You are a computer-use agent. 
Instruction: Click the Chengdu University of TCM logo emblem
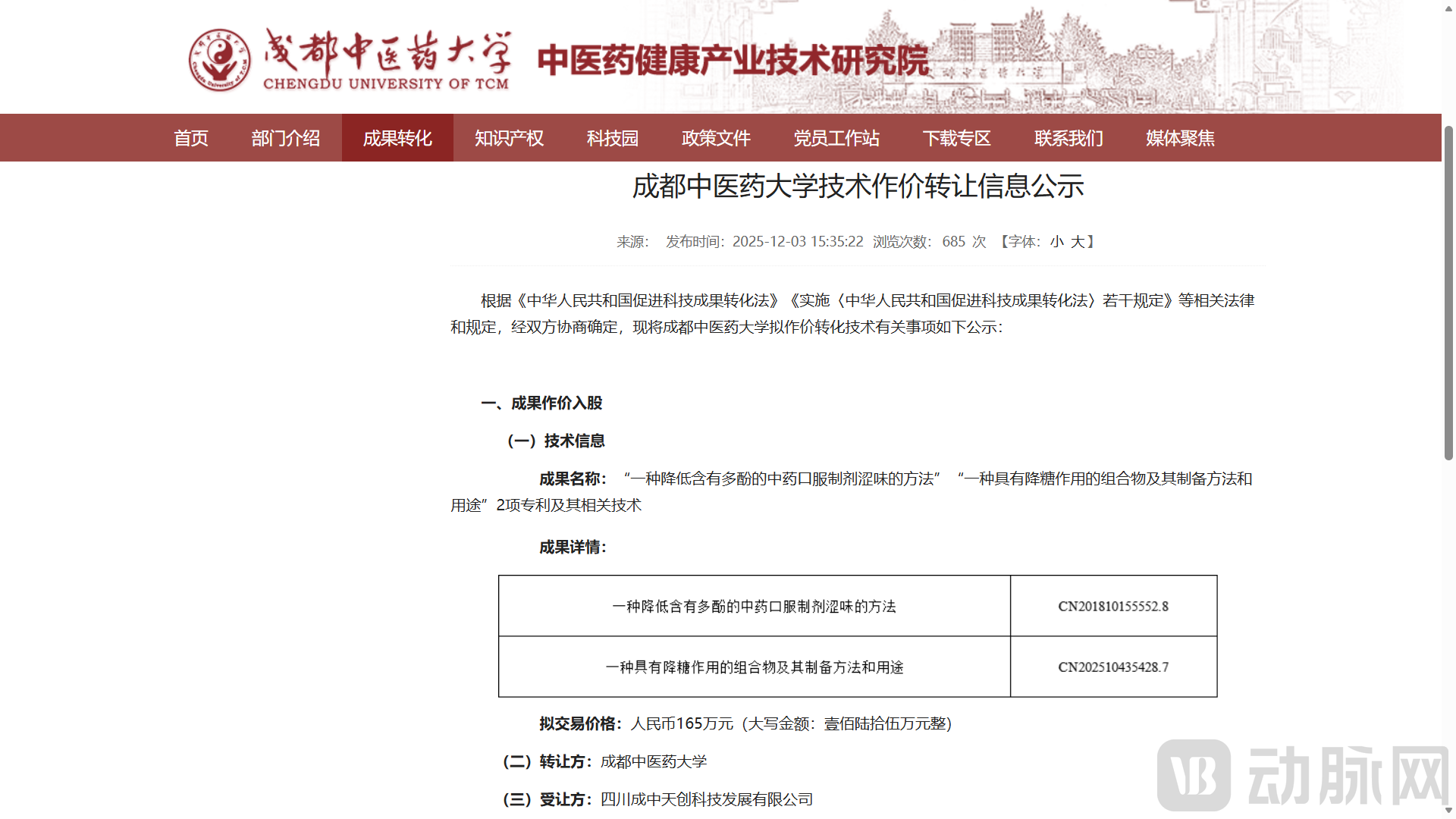[219, 61]
